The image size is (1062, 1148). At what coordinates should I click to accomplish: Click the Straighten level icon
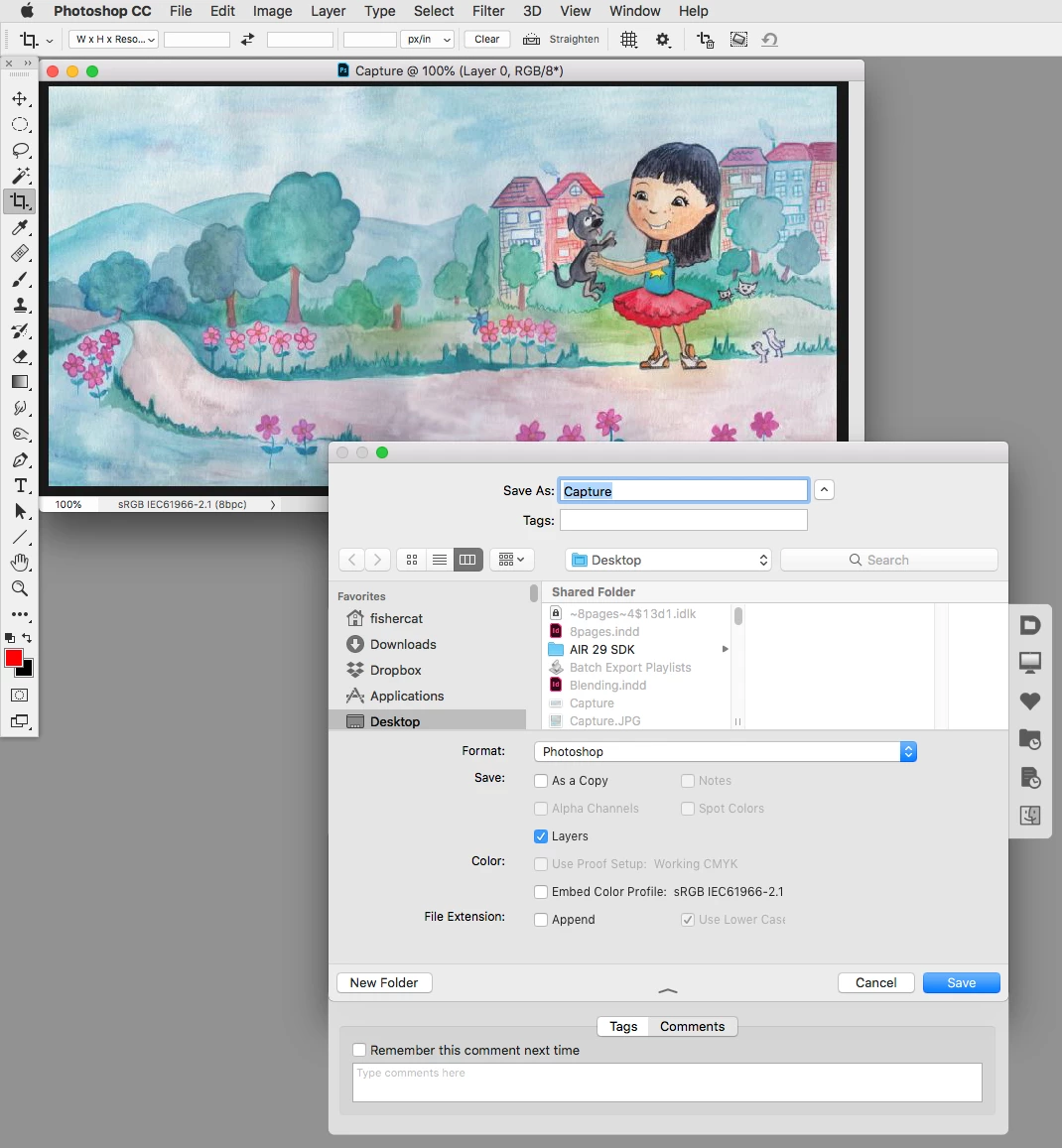pos(531,40)
